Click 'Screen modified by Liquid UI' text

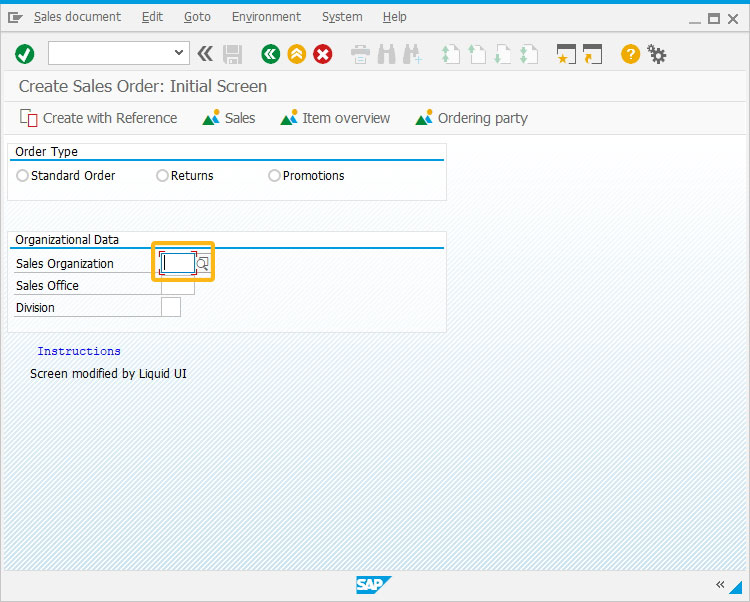coord(109,373)
